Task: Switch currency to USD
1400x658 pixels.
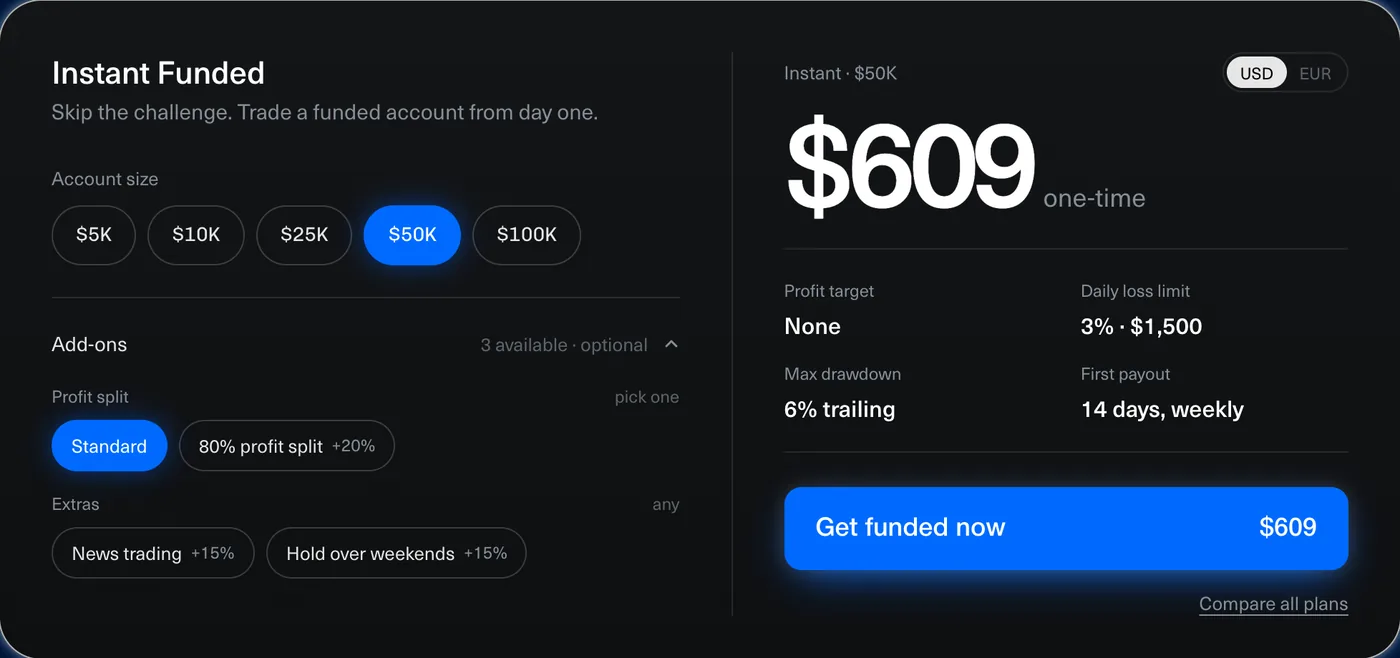Action: click(x=1257, y=73)
